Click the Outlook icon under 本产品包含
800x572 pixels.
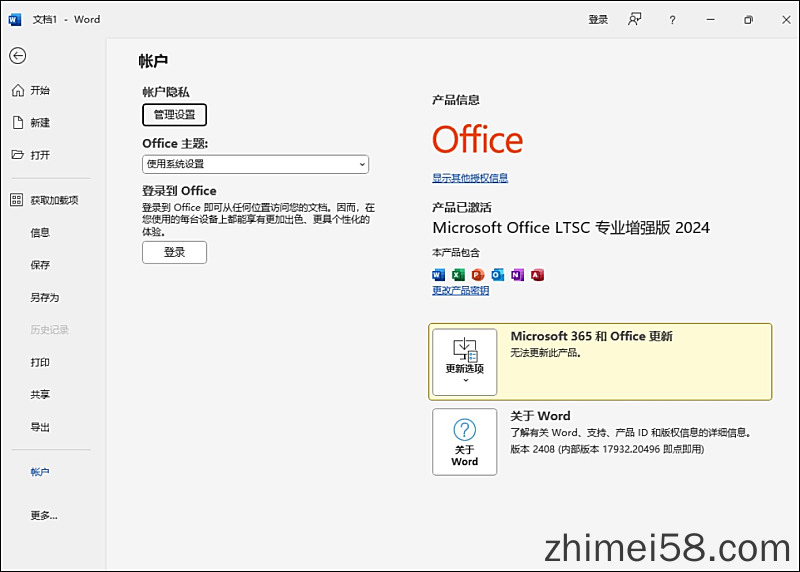click(x=497, y=275)
